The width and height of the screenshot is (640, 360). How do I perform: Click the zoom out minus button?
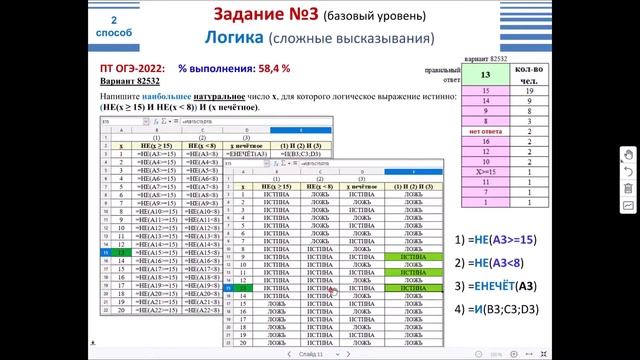coord(478,354)
